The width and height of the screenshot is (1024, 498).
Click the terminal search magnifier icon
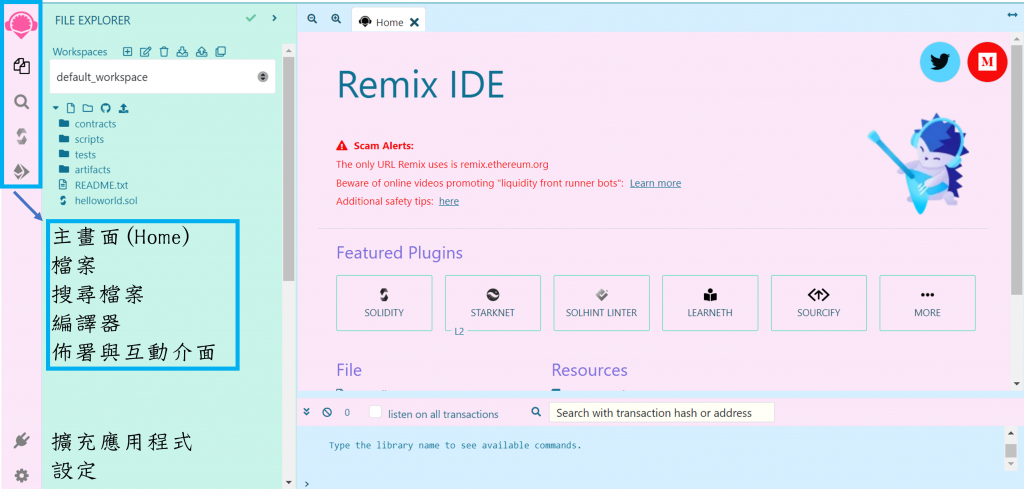tap(536, 412)
